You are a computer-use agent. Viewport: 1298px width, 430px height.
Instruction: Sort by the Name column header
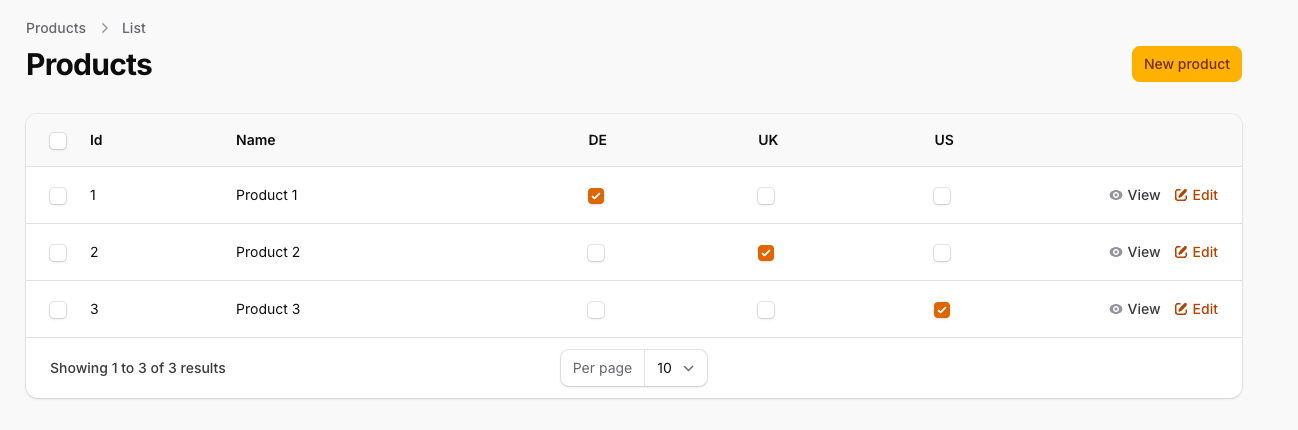255,140
